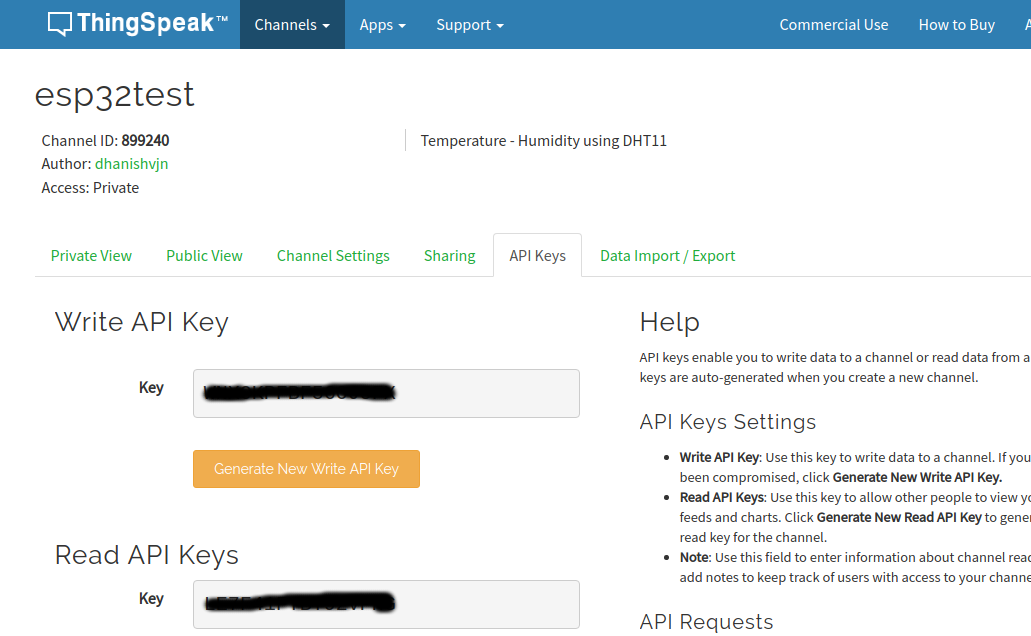This screenshot has width=1031, height=636.
Task: Open the Channel Settings tab
Action: click(x=333, y=255)
